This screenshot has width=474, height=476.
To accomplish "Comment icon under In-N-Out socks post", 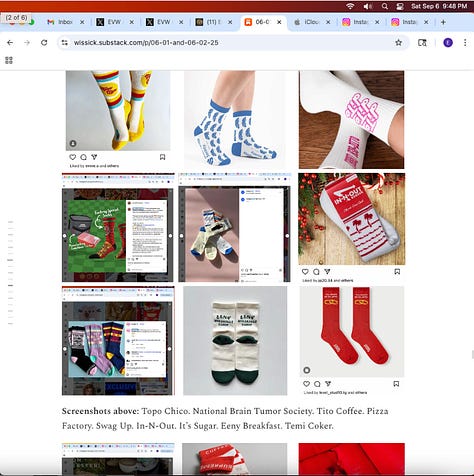I will pyautogui.click(x=316, y=272).
